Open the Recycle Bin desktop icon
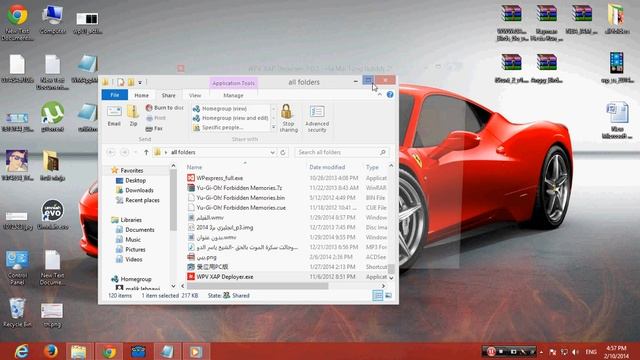The image size is (640, 360). pos(17,313)
